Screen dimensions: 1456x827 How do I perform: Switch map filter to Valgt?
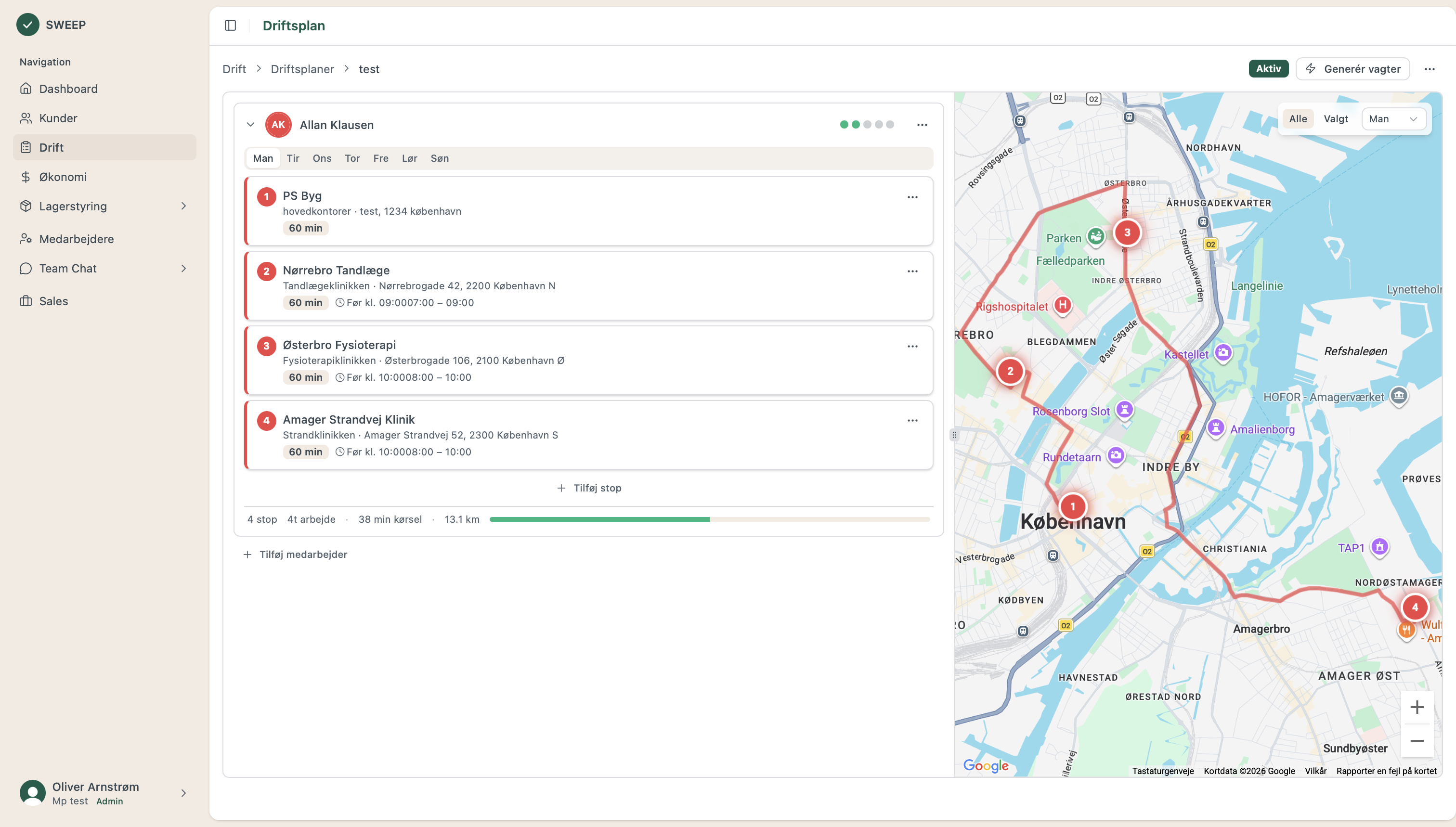1336,119
